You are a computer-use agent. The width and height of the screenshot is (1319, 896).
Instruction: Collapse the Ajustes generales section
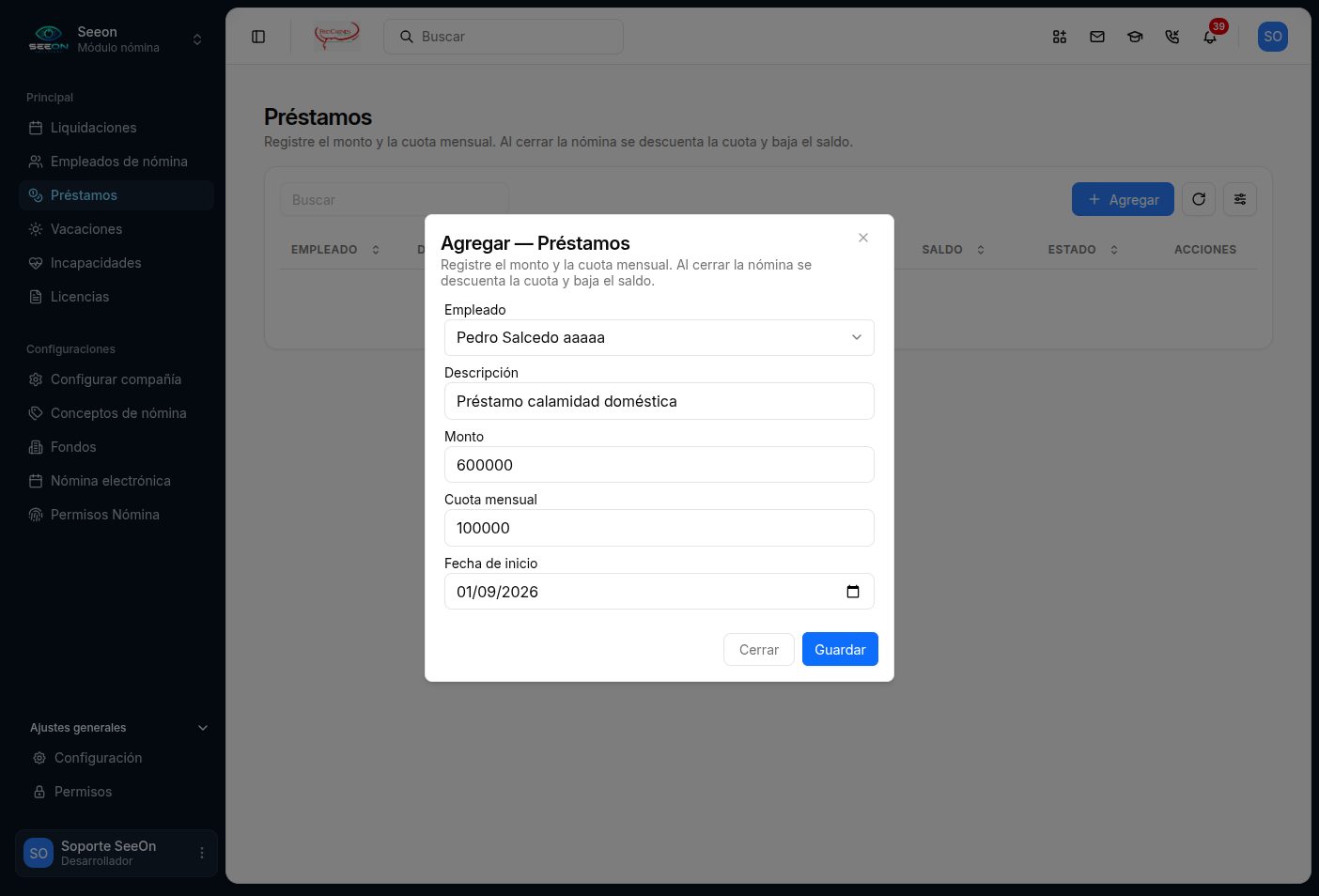coord(118,728)
